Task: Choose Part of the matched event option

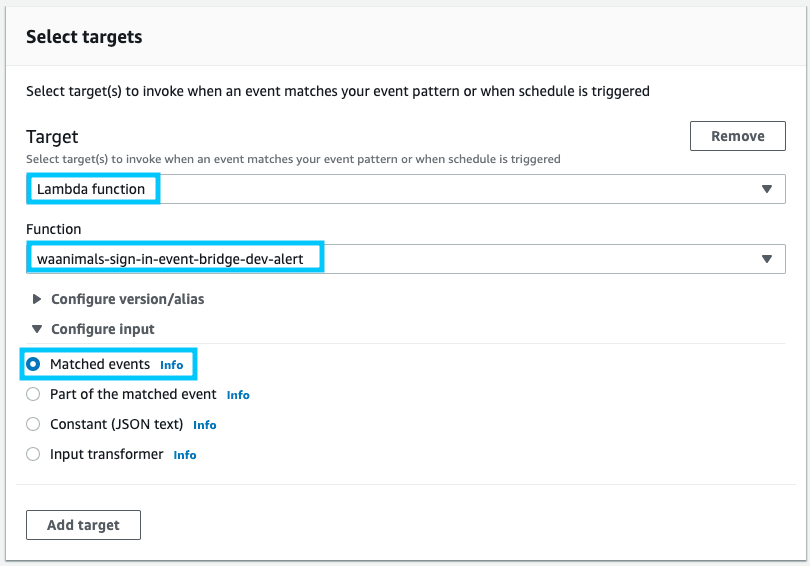Action: [x=33, y=395]
